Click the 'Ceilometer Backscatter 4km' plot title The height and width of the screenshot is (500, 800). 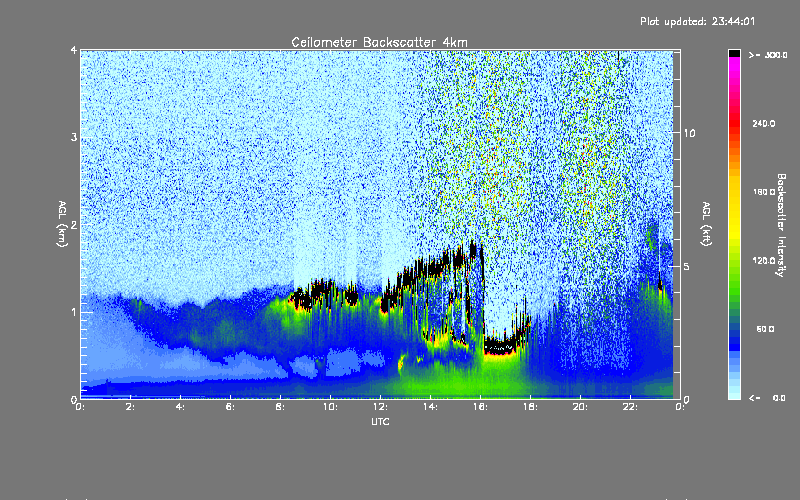point(379,42)
